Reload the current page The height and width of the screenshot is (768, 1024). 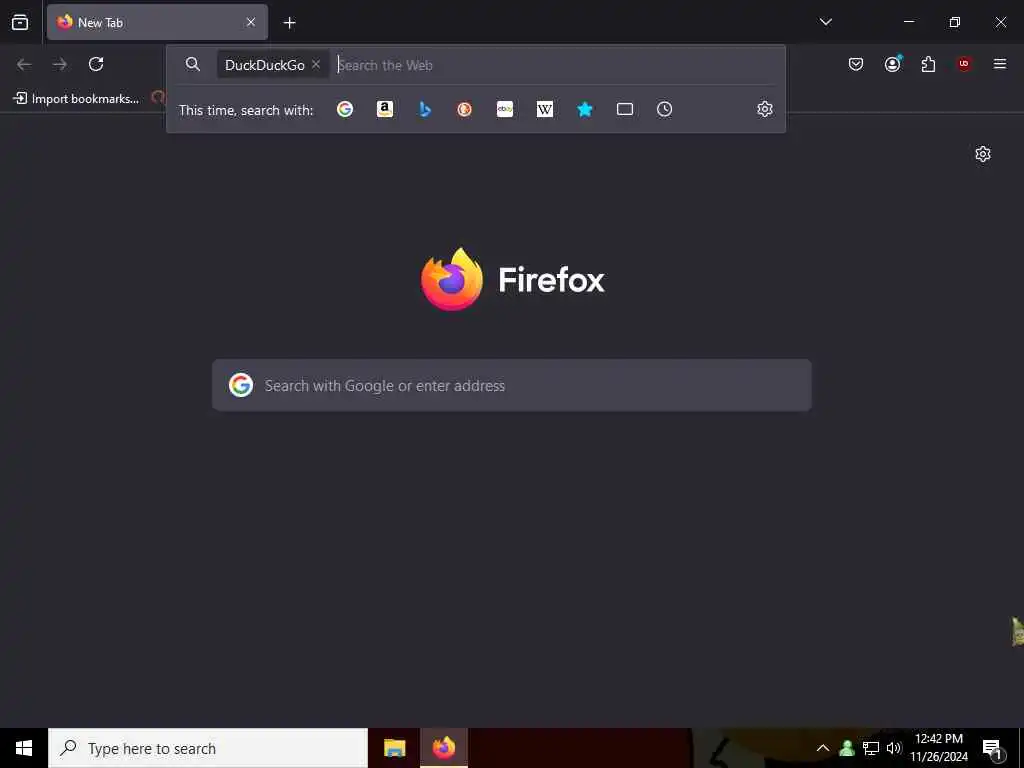[x=96, y=64]
